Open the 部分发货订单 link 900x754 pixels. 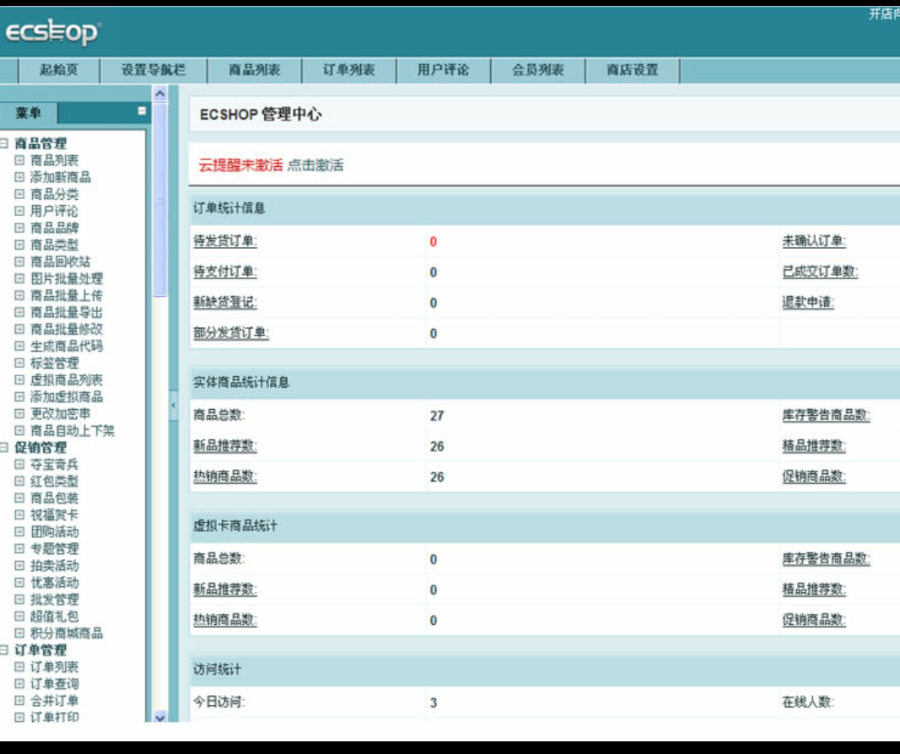pos(231,333)
